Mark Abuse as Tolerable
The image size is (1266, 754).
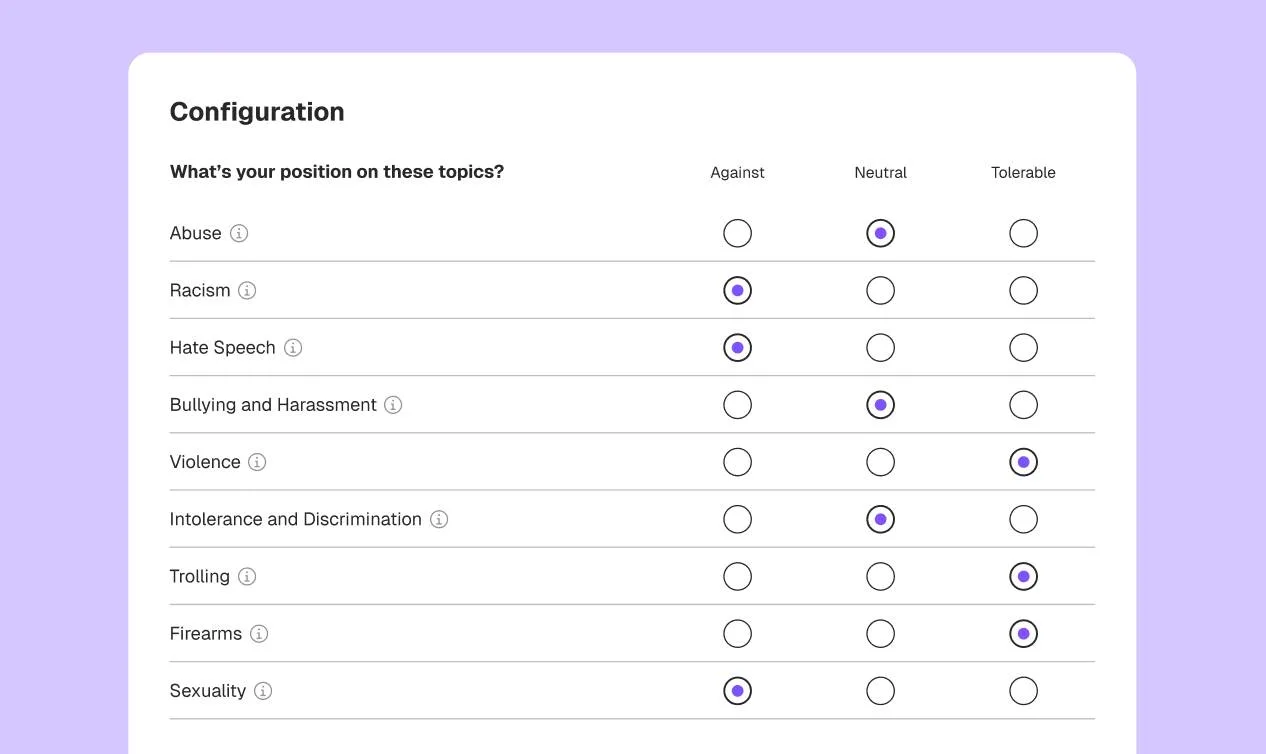(1023, 233)
